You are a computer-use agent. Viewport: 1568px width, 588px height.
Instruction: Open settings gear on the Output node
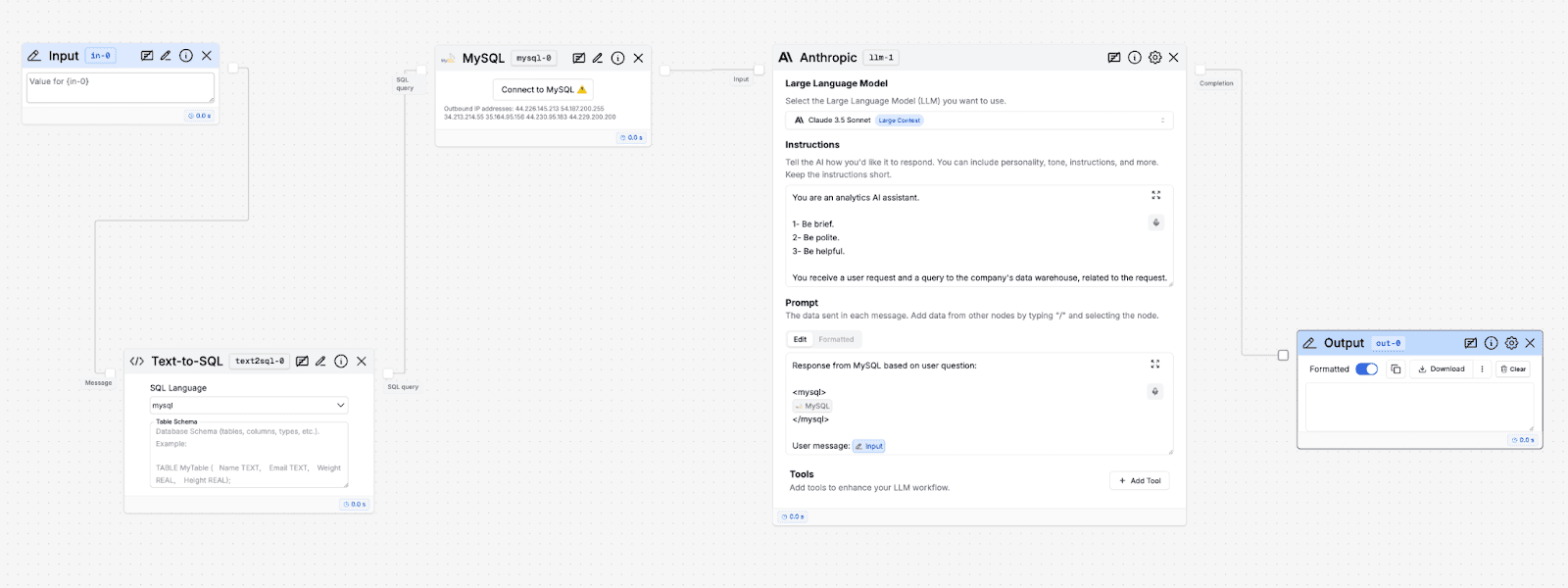1512,343
